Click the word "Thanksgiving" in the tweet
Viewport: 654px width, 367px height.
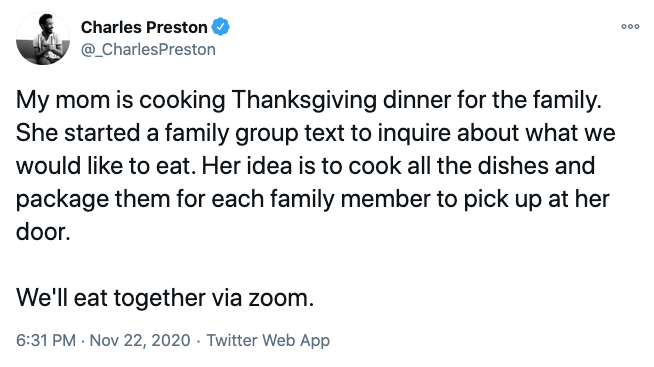pos(304,101)
